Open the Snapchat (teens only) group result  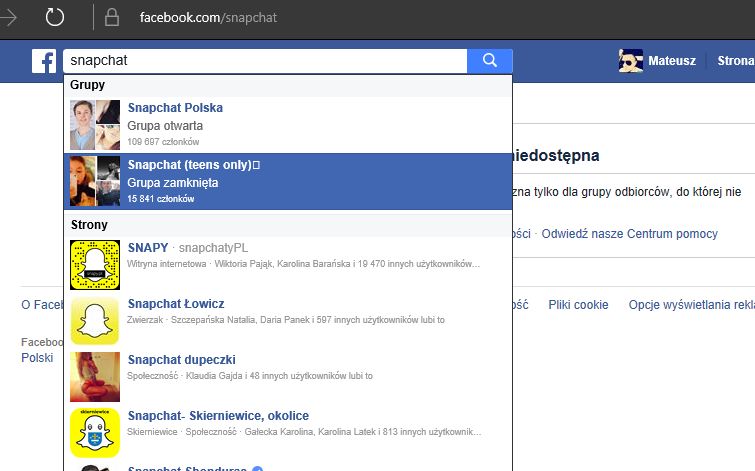tap(288, 181)
